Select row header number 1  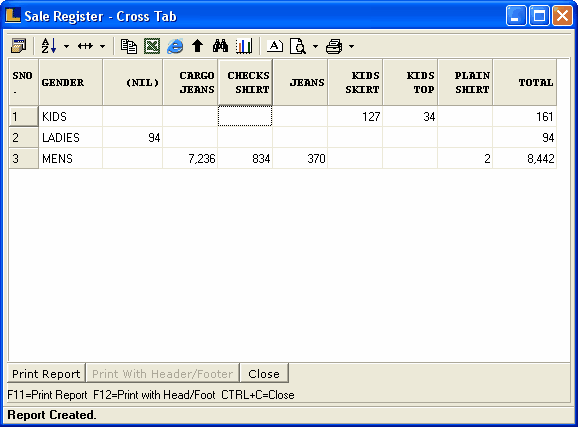24,117
